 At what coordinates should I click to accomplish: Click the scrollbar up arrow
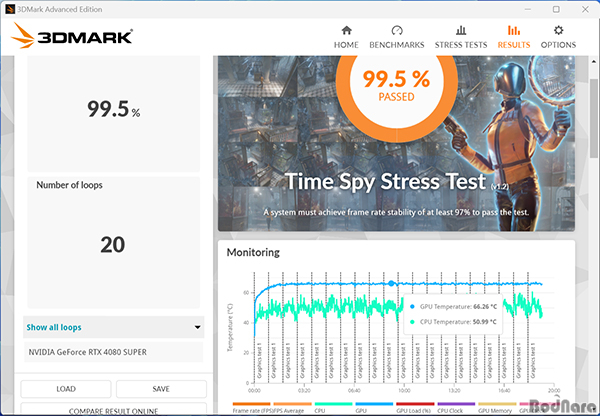(593, 61)
